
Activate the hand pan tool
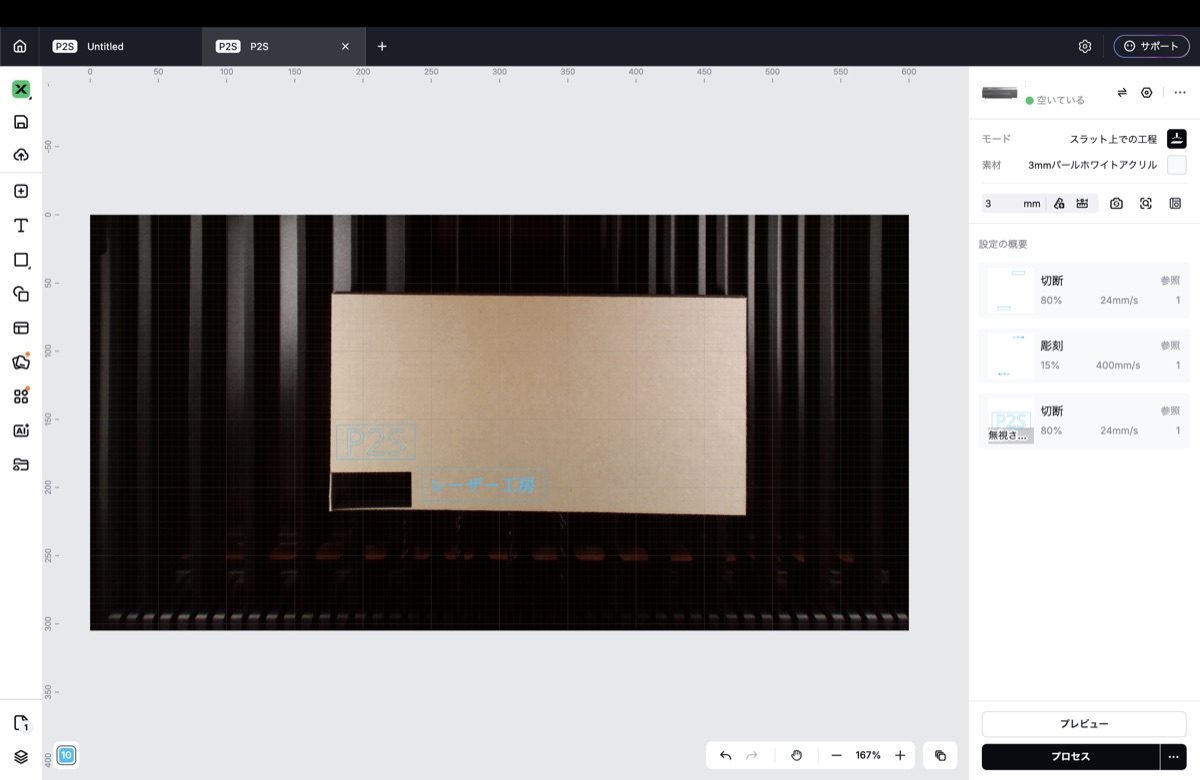pos(796,755)
